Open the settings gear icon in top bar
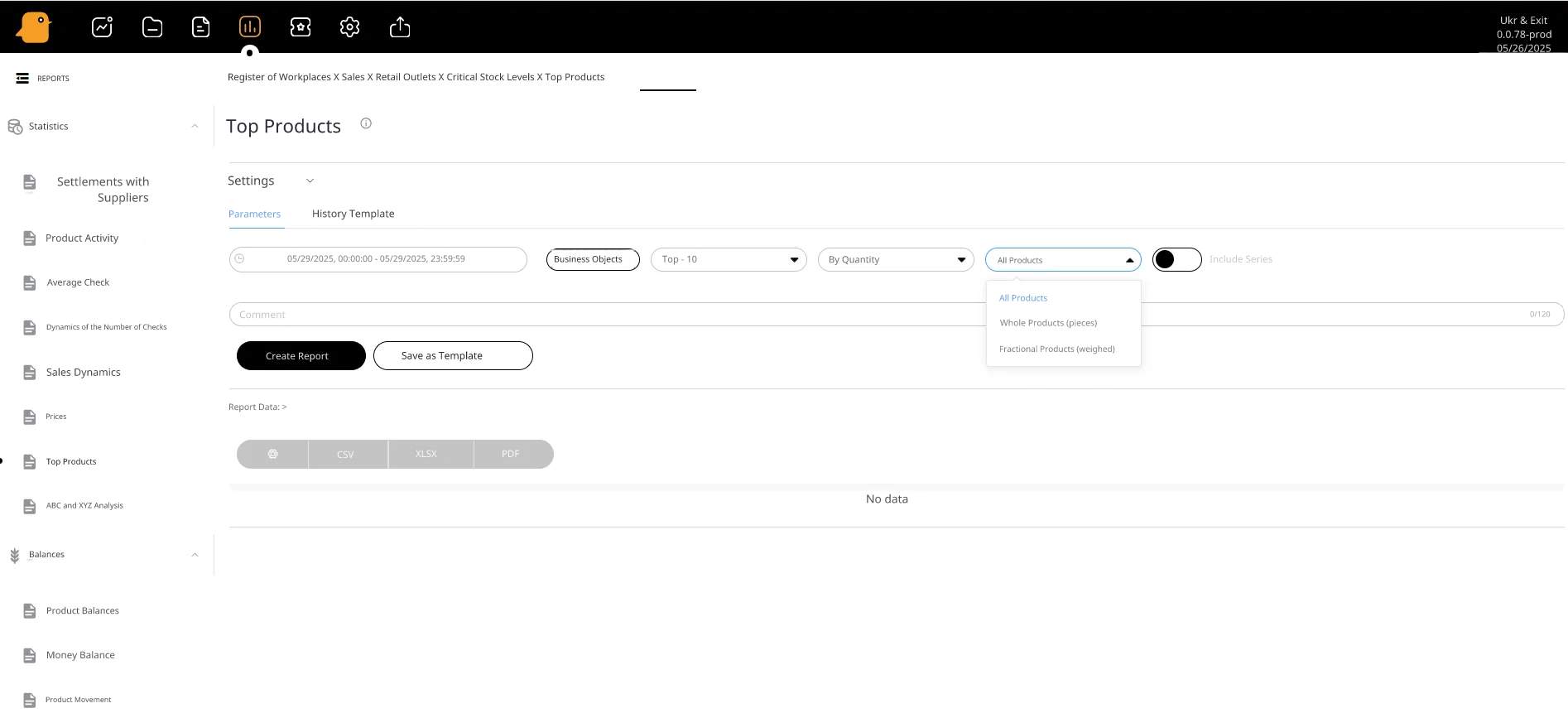The width and height of the screenshot is (1568, 713). click(349, 27)
